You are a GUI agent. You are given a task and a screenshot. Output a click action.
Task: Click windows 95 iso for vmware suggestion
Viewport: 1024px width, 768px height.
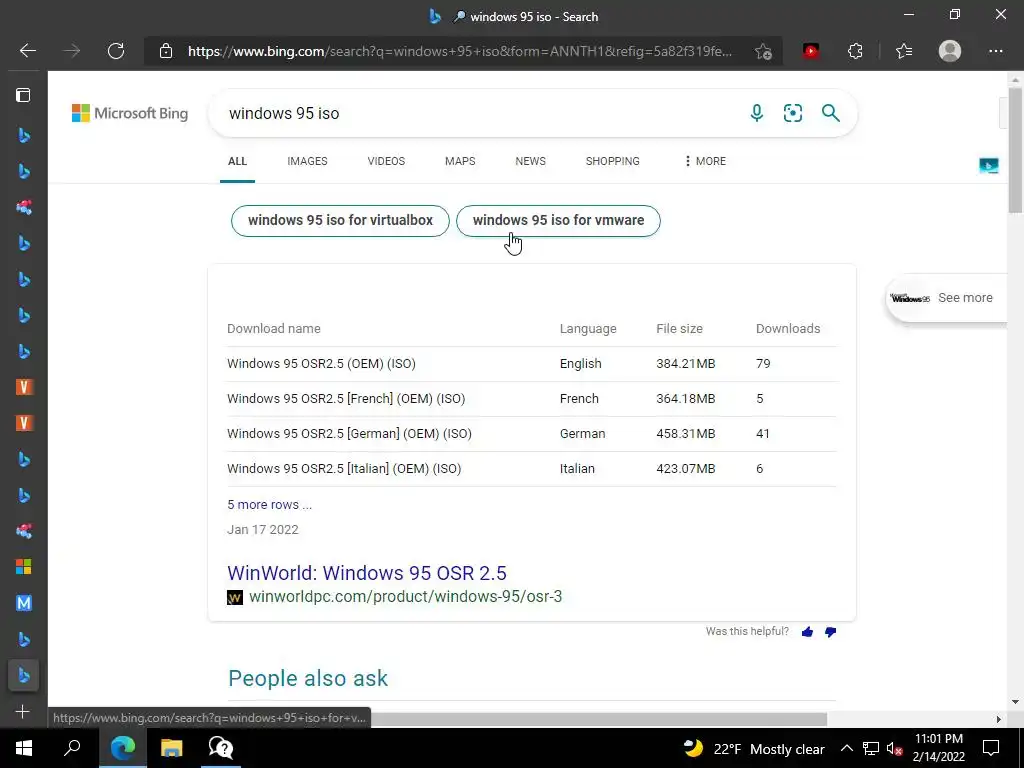558,221
